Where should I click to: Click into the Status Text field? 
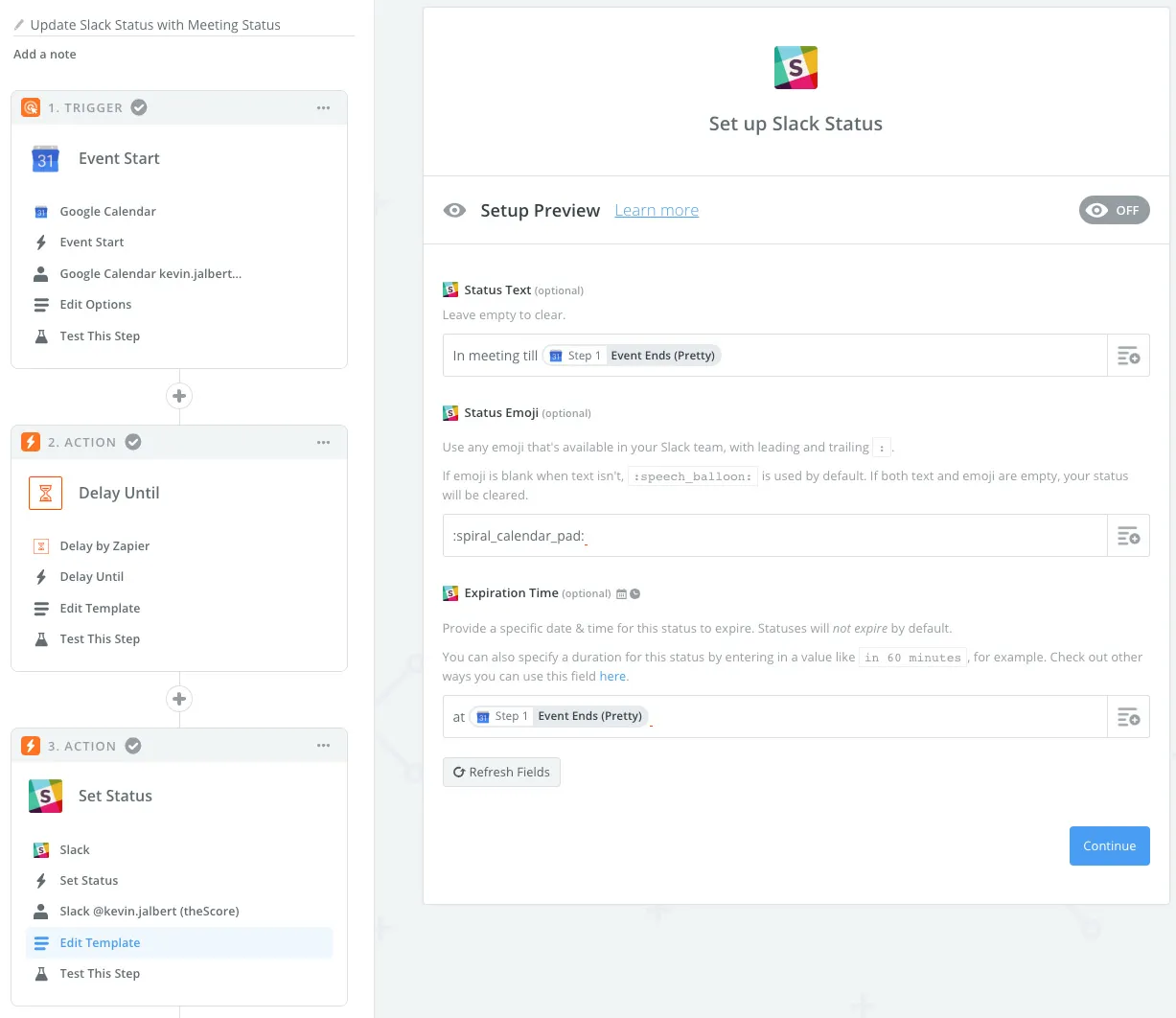tap(774, 356)
